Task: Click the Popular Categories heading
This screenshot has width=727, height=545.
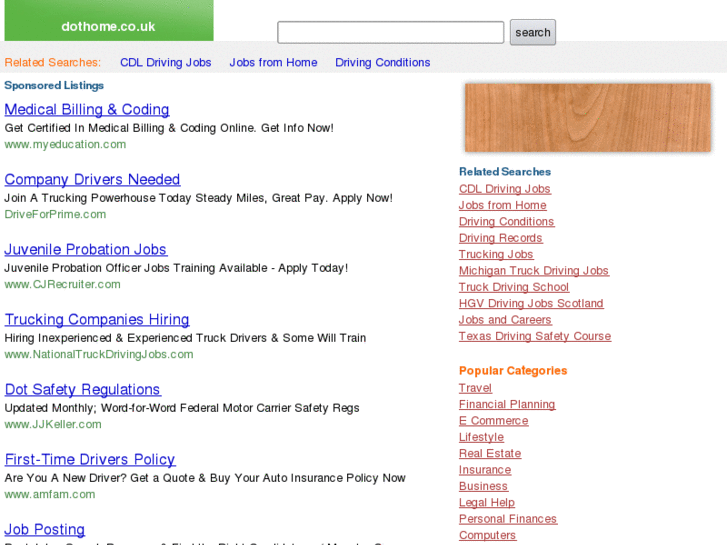Action: pyautogui.click(x=513, y=371)
